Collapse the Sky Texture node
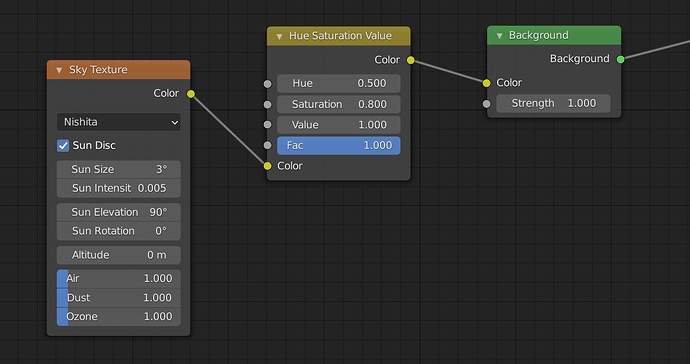This screenshot has height=364, width=690. pyautogui.click(x=59, y=70)
